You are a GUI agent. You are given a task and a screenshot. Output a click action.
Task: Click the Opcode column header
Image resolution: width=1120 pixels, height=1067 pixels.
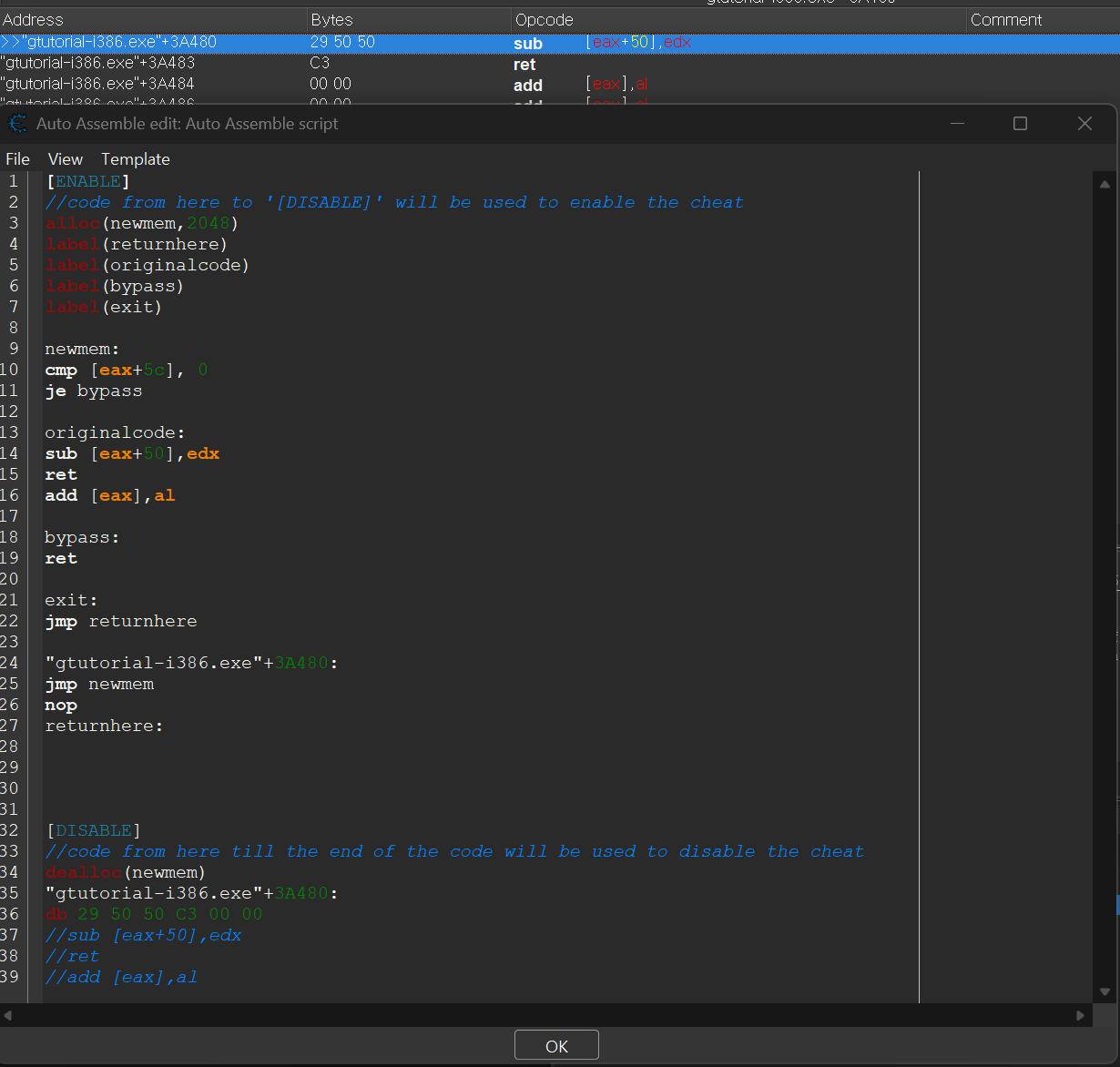[x=545, y=19]
